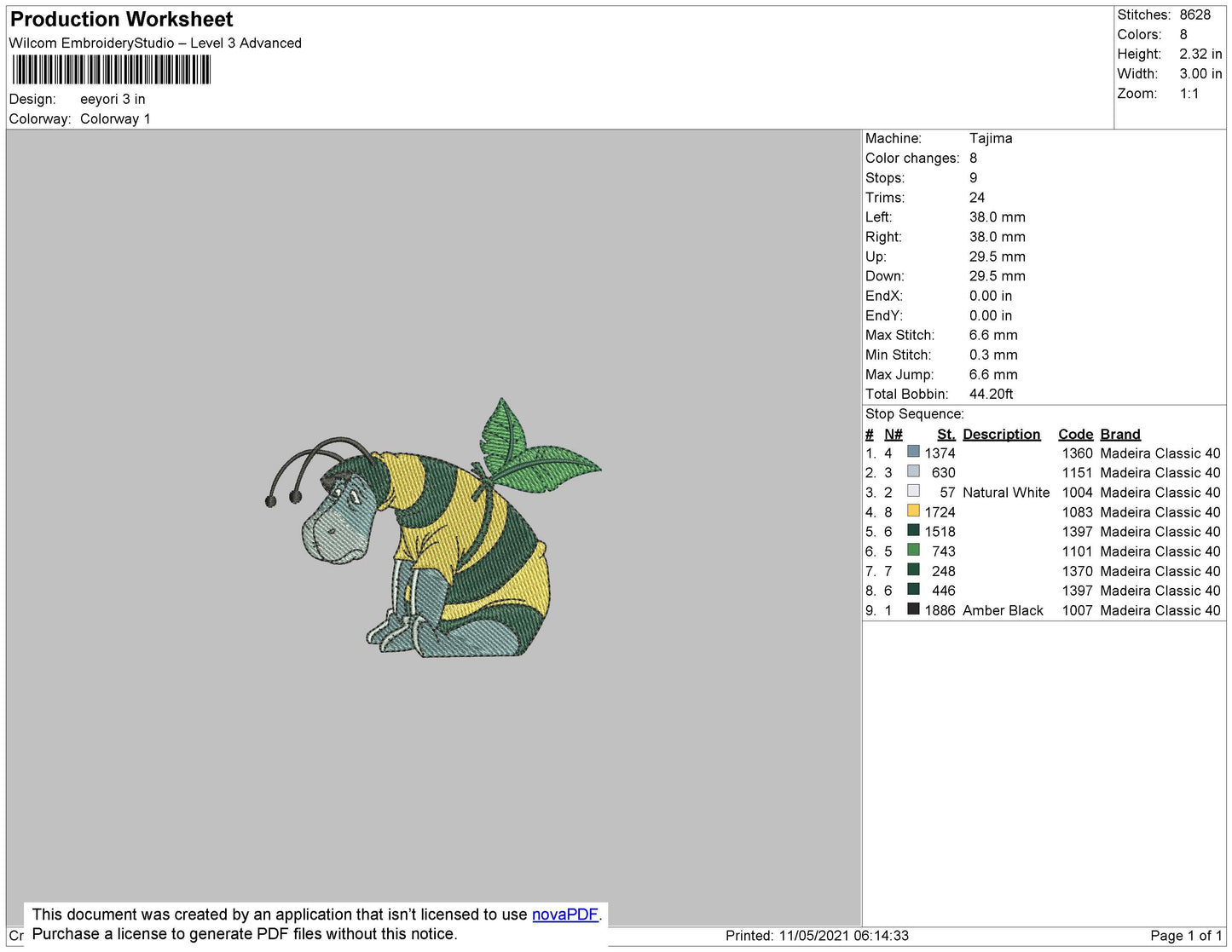
Task: Select the design name "eeyori 3 in"
Action: pos(113,100)
